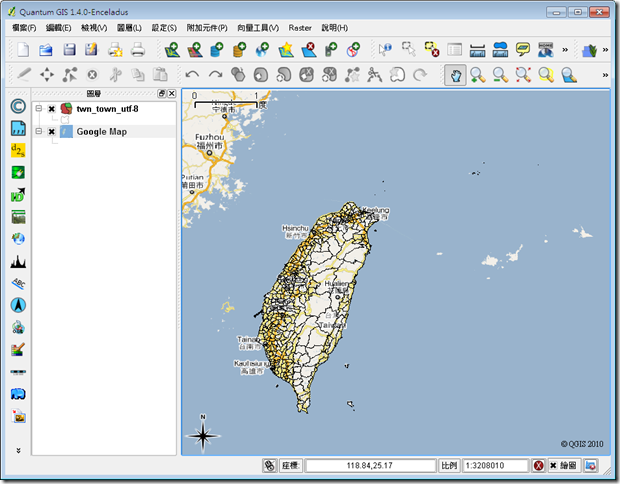The height and width of the screenshot is (484, 620).
Task: Toggle visibility of Google Map layer
Action: (x=52, y=132)
